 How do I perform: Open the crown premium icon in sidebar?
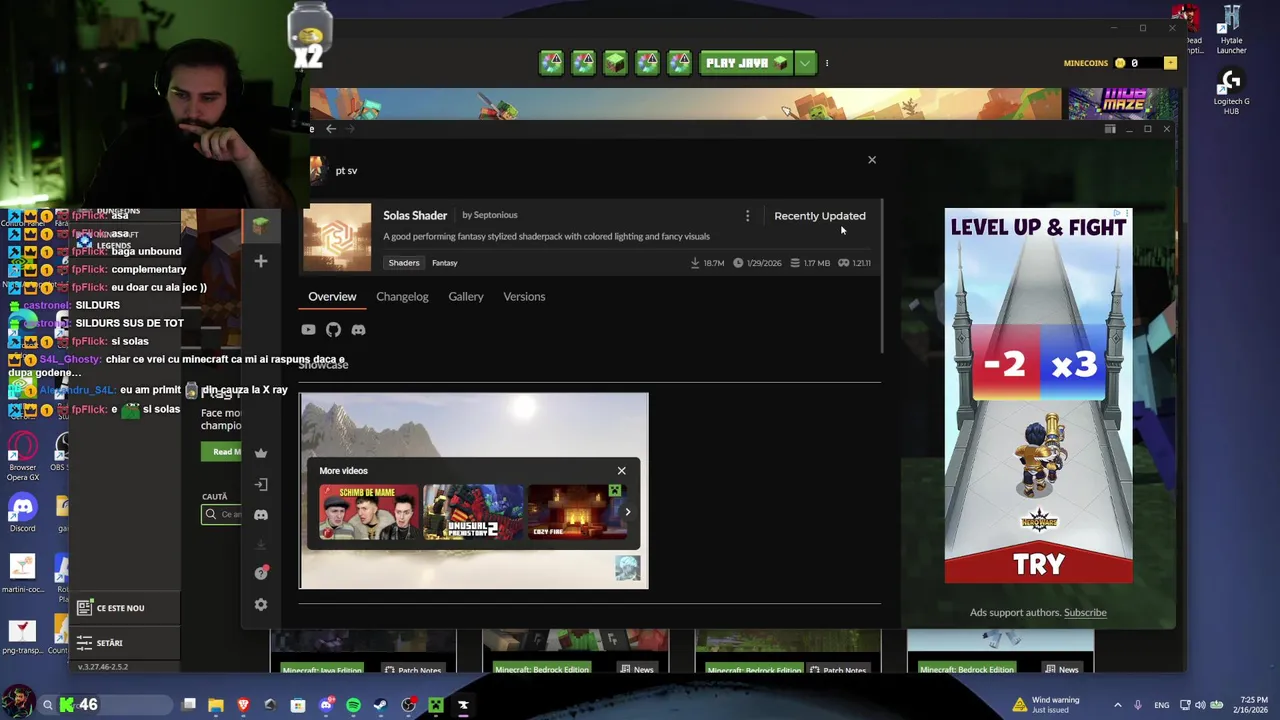(261, 453)
